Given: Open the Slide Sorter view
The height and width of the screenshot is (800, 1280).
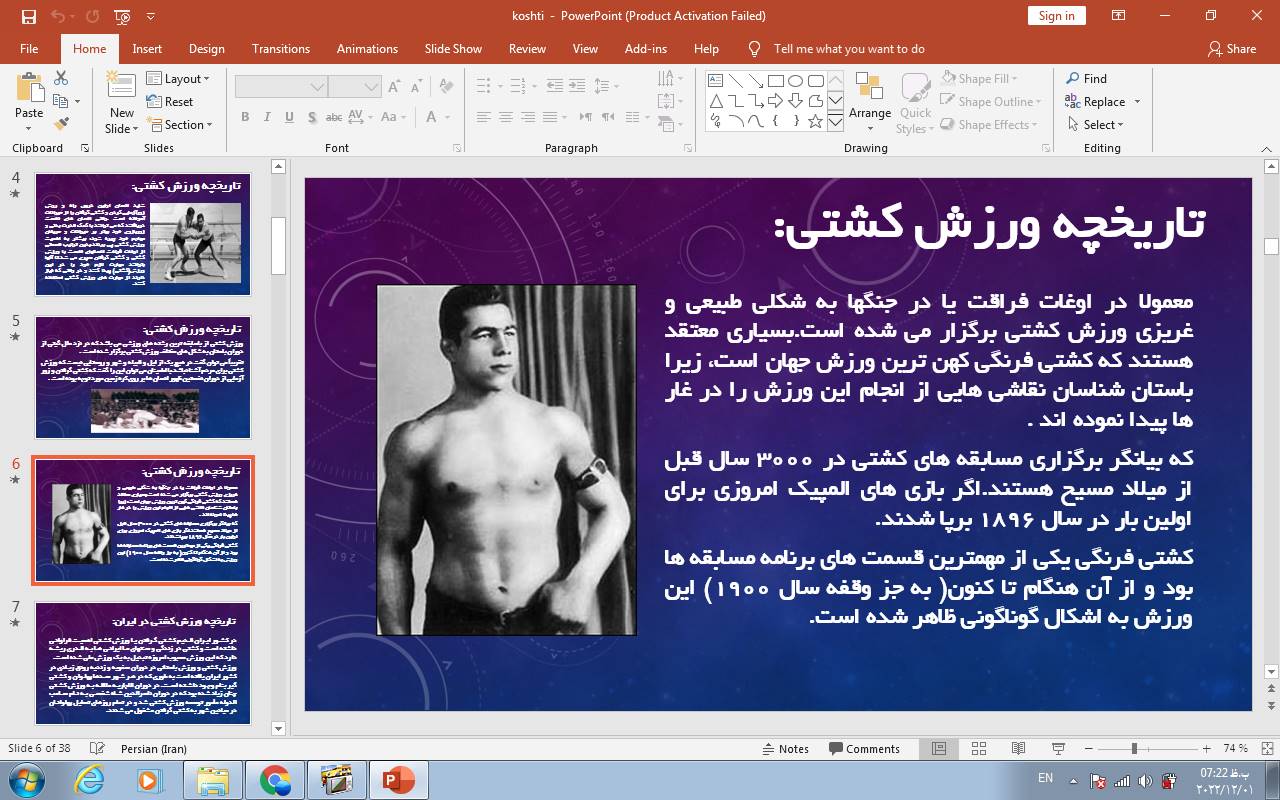Looking at the screenshot, I should pos(979,749).
